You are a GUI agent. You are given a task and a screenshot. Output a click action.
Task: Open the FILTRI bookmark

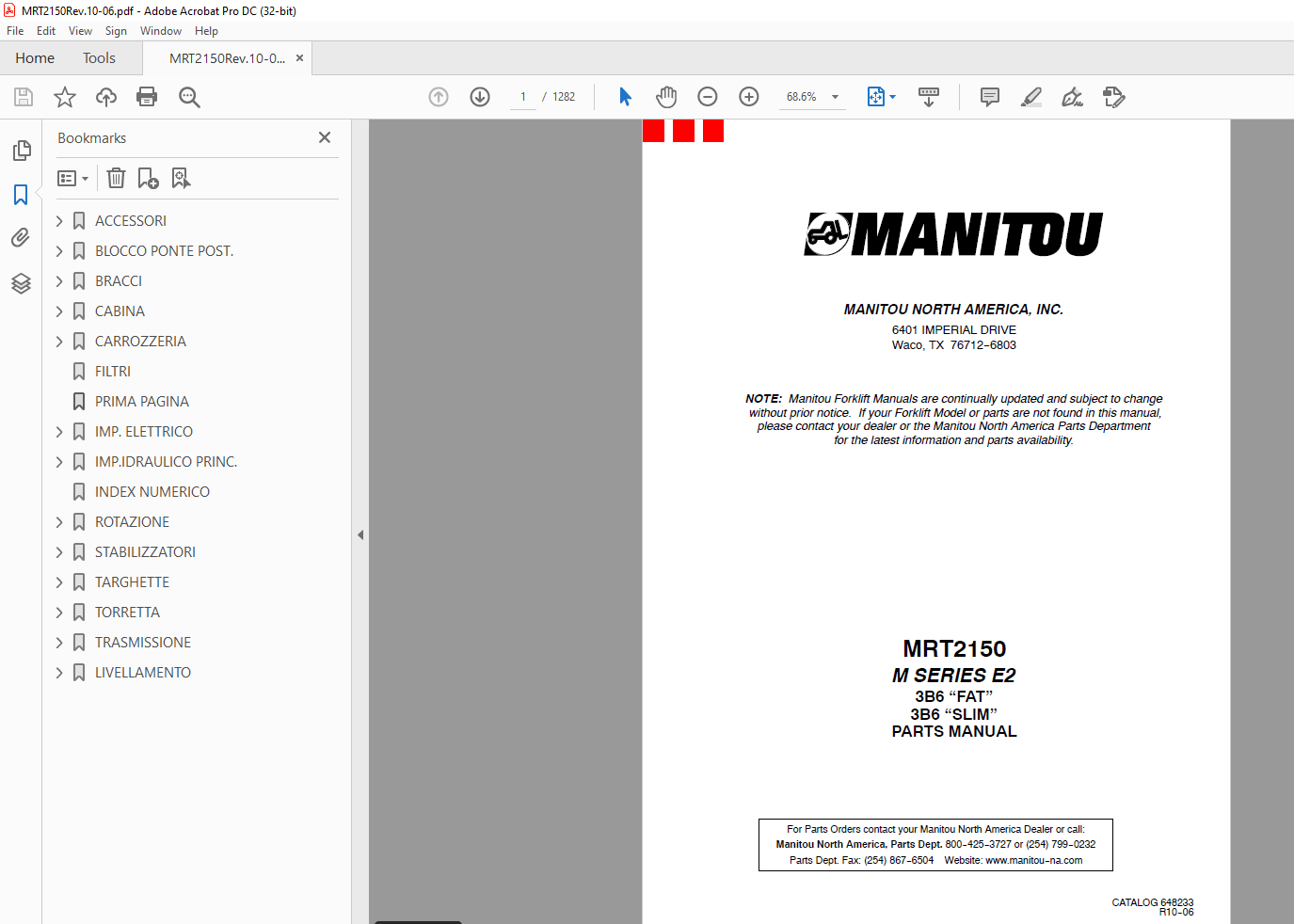point(112,372)
